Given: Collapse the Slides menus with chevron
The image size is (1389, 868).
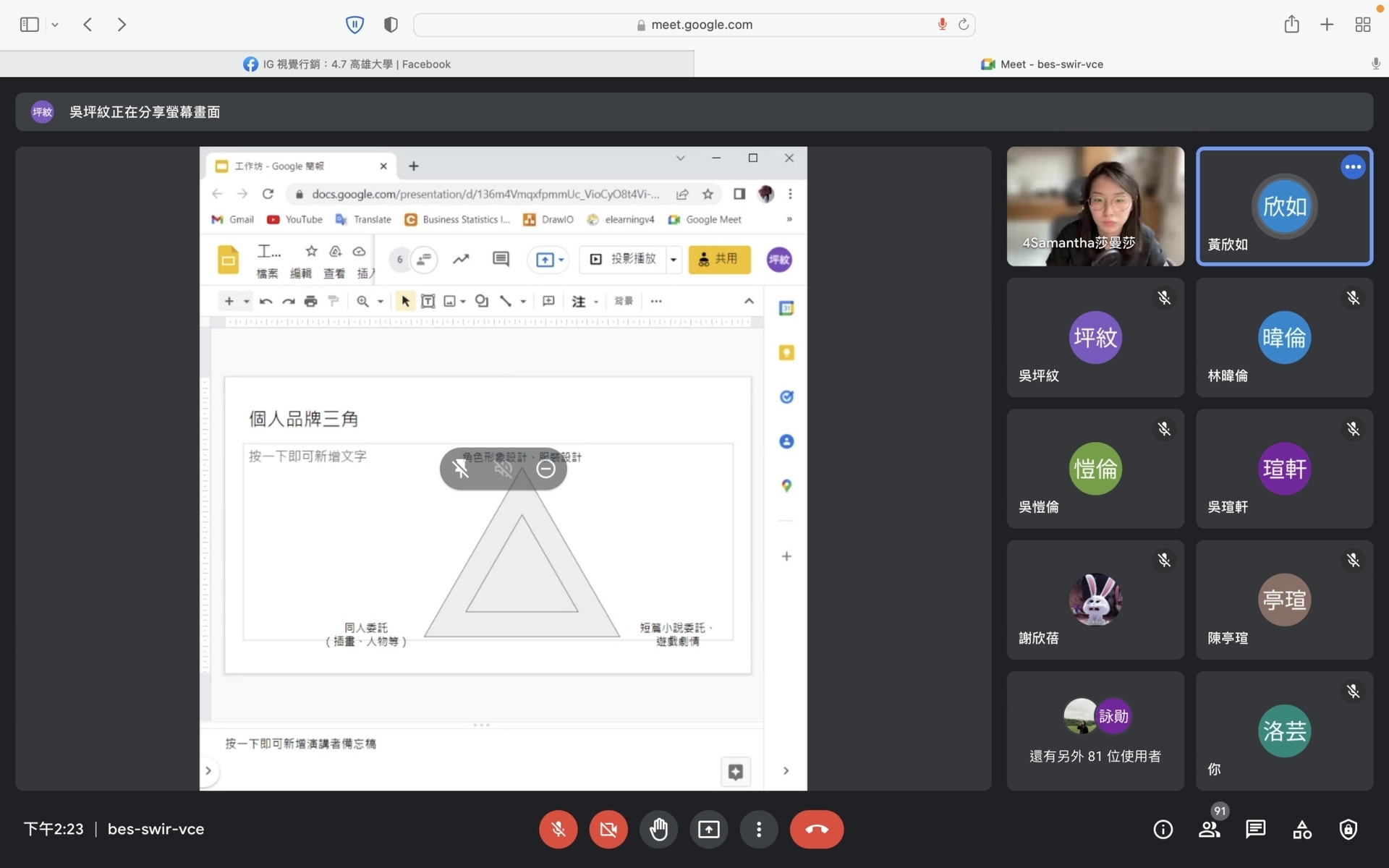Looking at the screenshot, I should 749,301.
